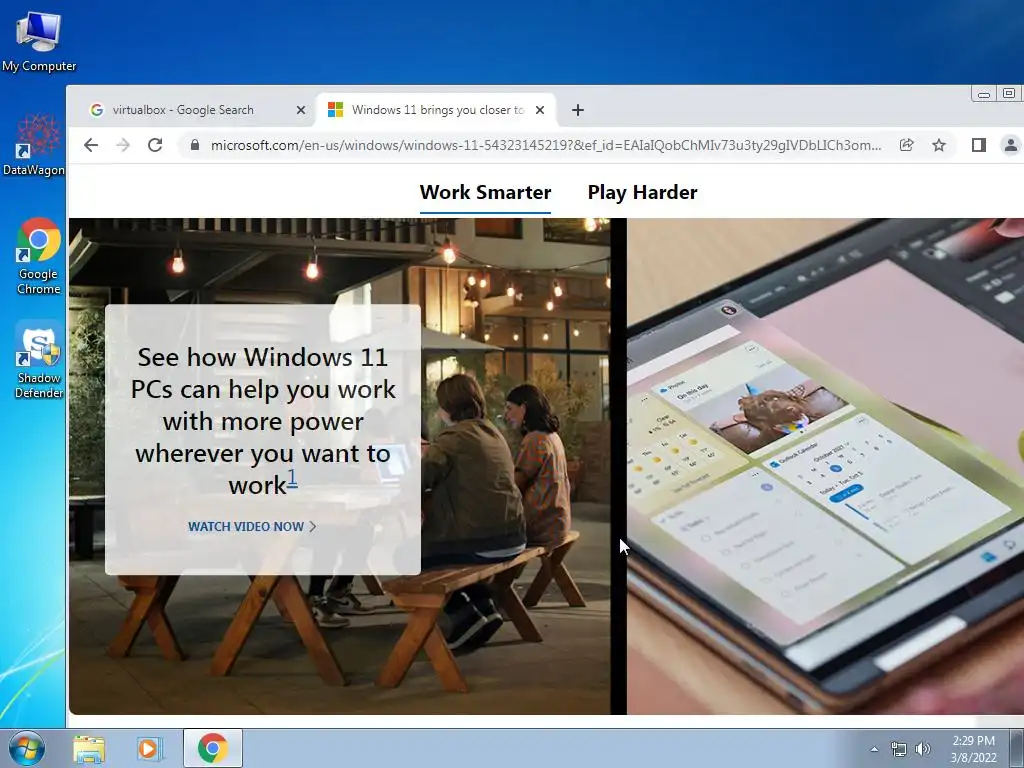Click the network tray icon

click(x=899, y=749)
